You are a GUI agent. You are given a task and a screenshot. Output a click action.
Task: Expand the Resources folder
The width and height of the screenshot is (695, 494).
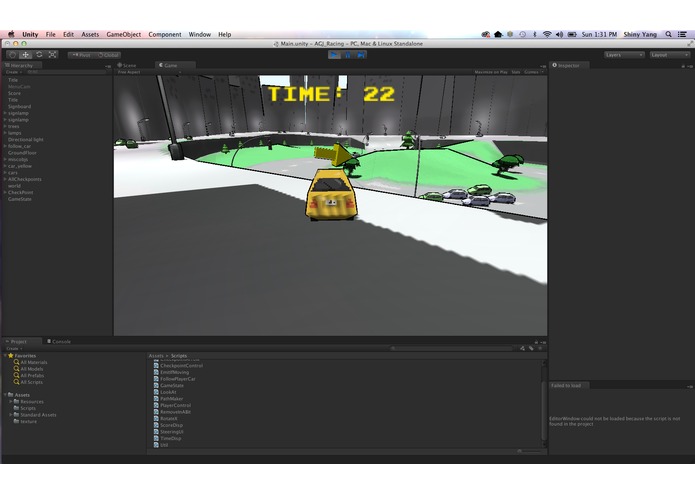tap(11, 401)
